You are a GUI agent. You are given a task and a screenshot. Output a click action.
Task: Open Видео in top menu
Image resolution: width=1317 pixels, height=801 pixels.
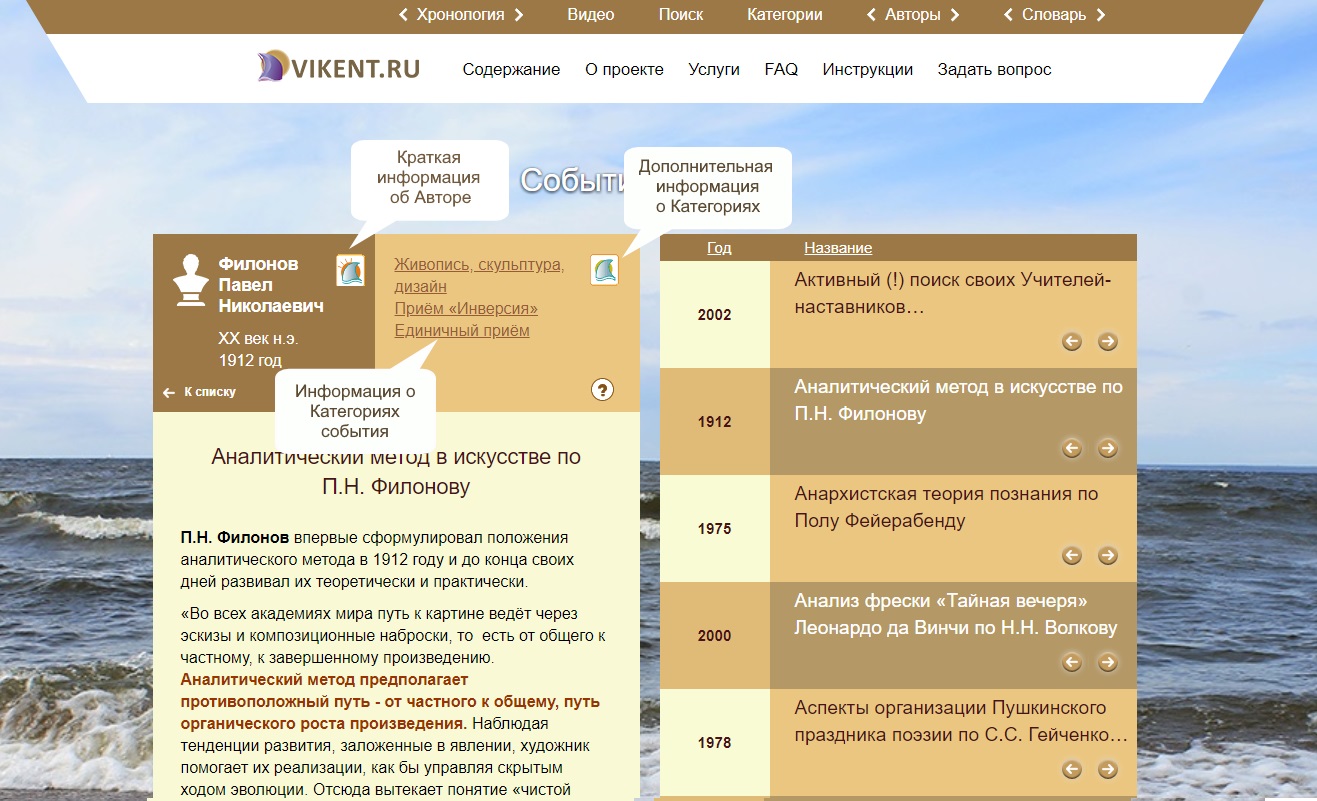591,15
